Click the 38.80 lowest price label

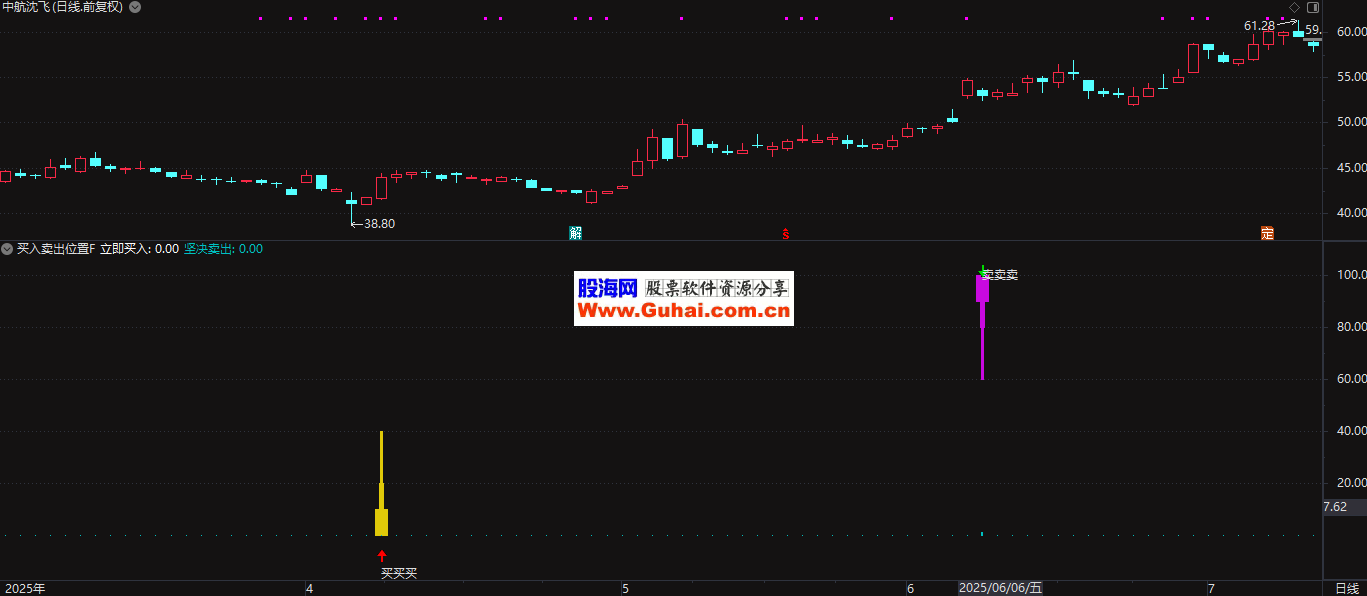pyautogui.click(x=378, y=224)
